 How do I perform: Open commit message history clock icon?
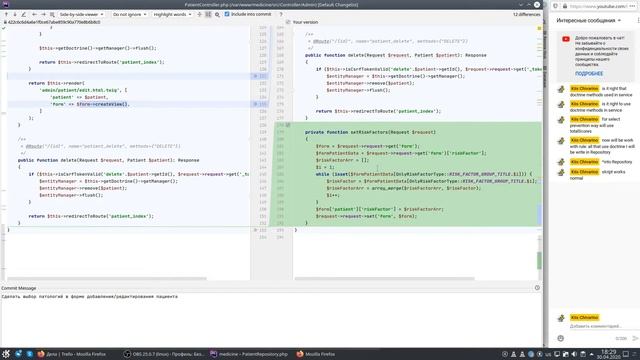[x=537, y=288]
